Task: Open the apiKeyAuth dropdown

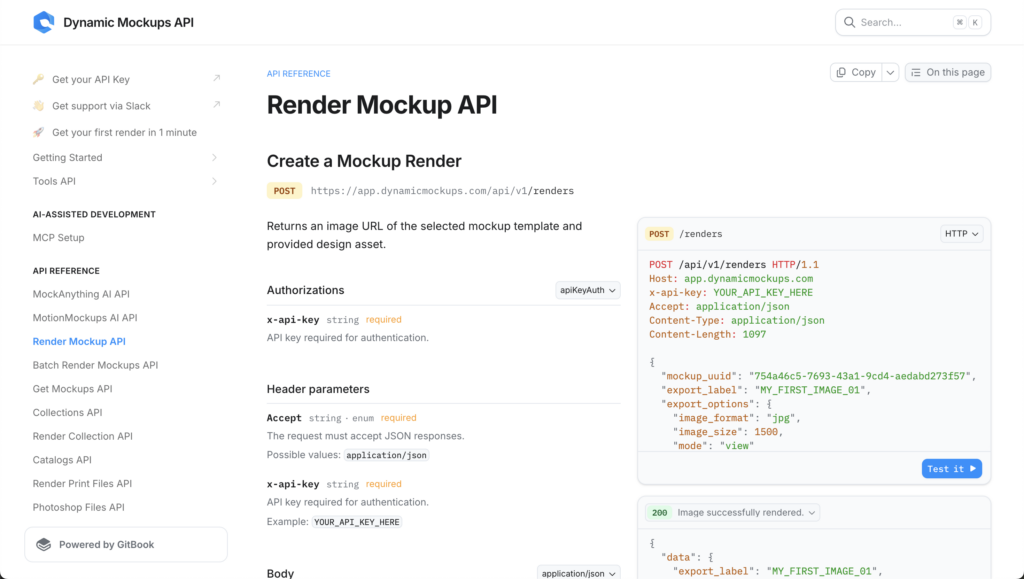Action: tap(588, 290)
